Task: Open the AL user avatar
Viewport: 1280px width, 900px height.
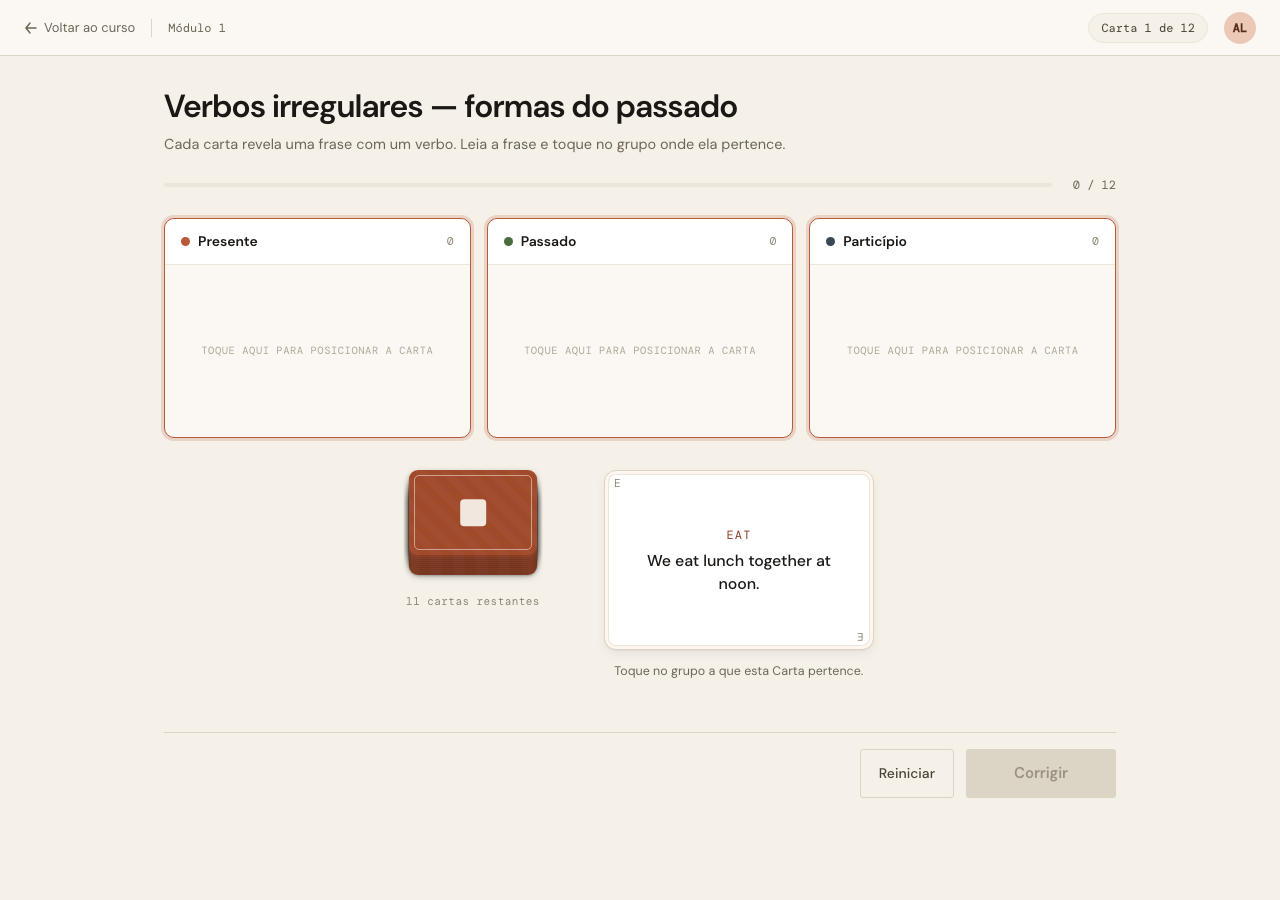Action: coord(1240,28)
